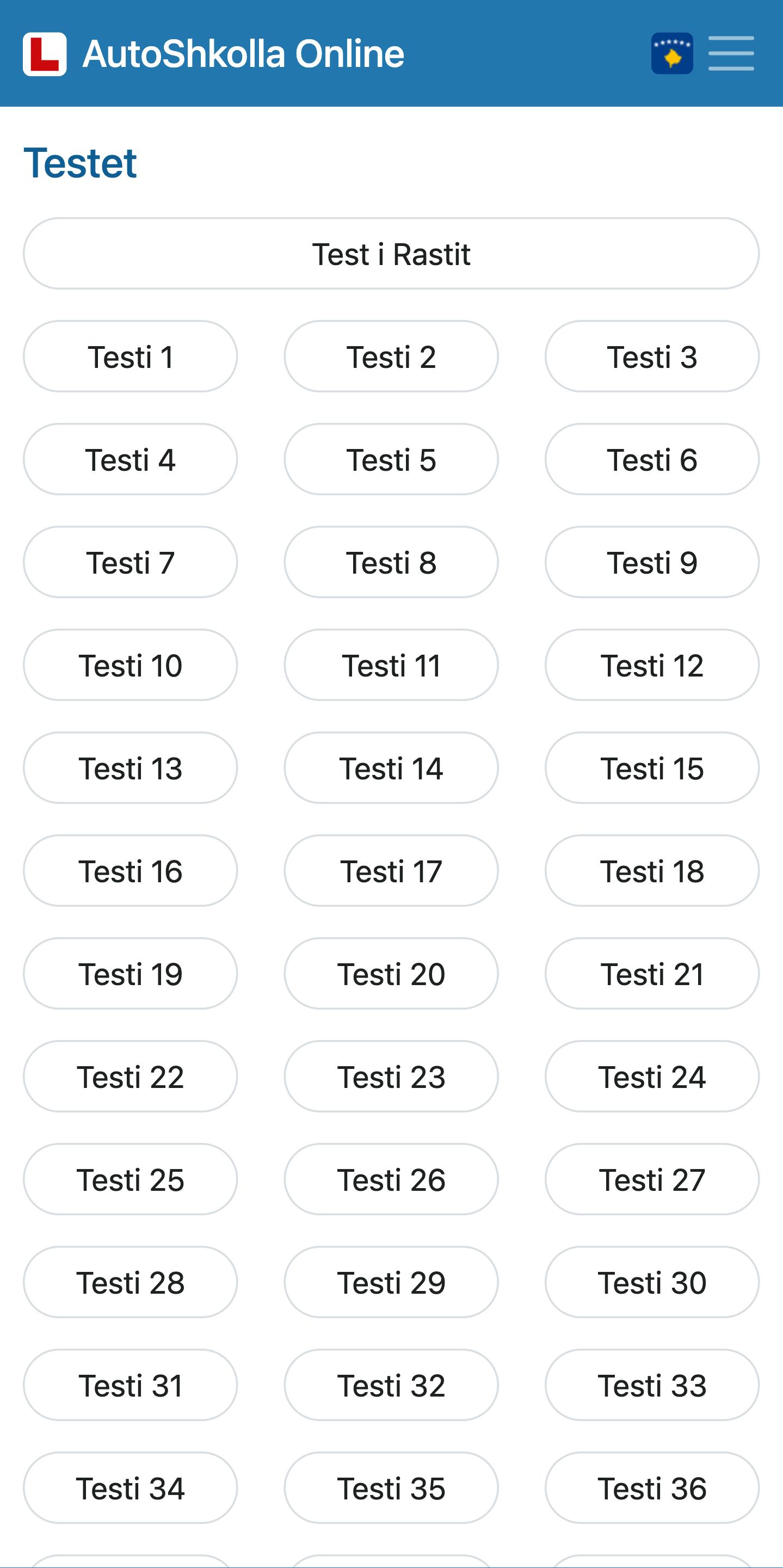
Task: Choose Testi 31
Action: [130, 1385]
